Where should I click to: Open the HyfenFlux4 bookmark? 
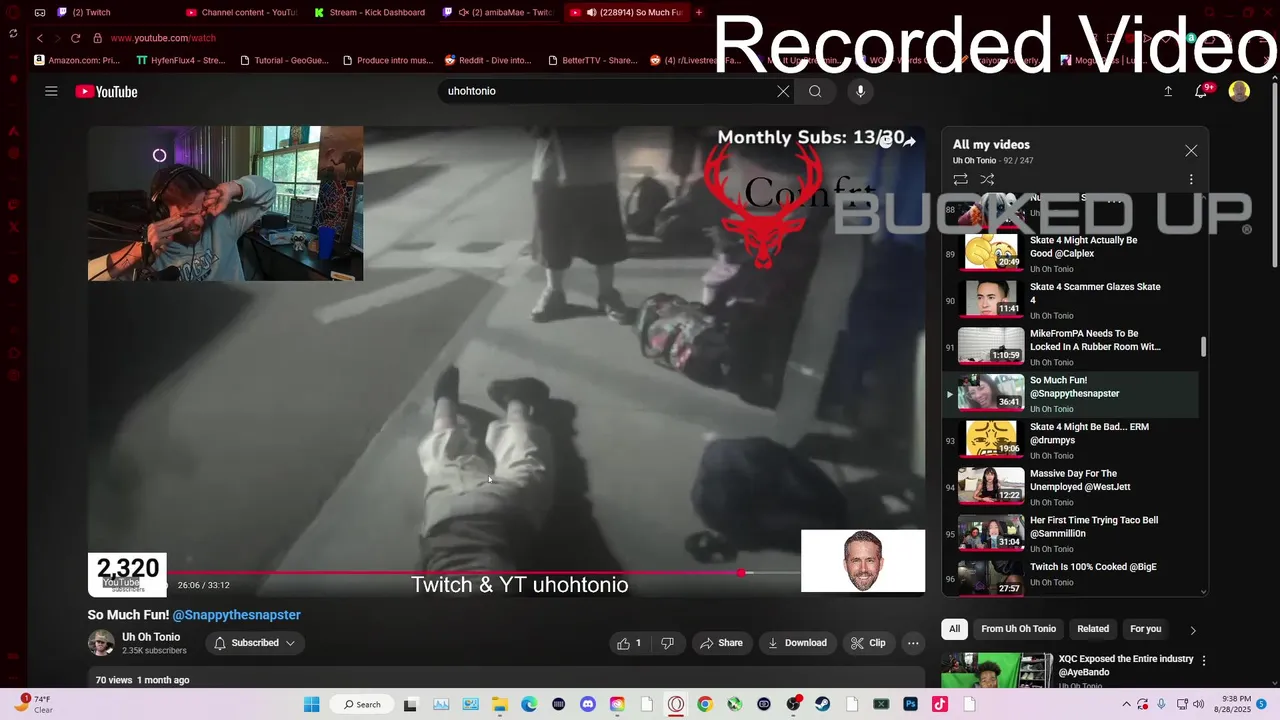tap(181, 60)
